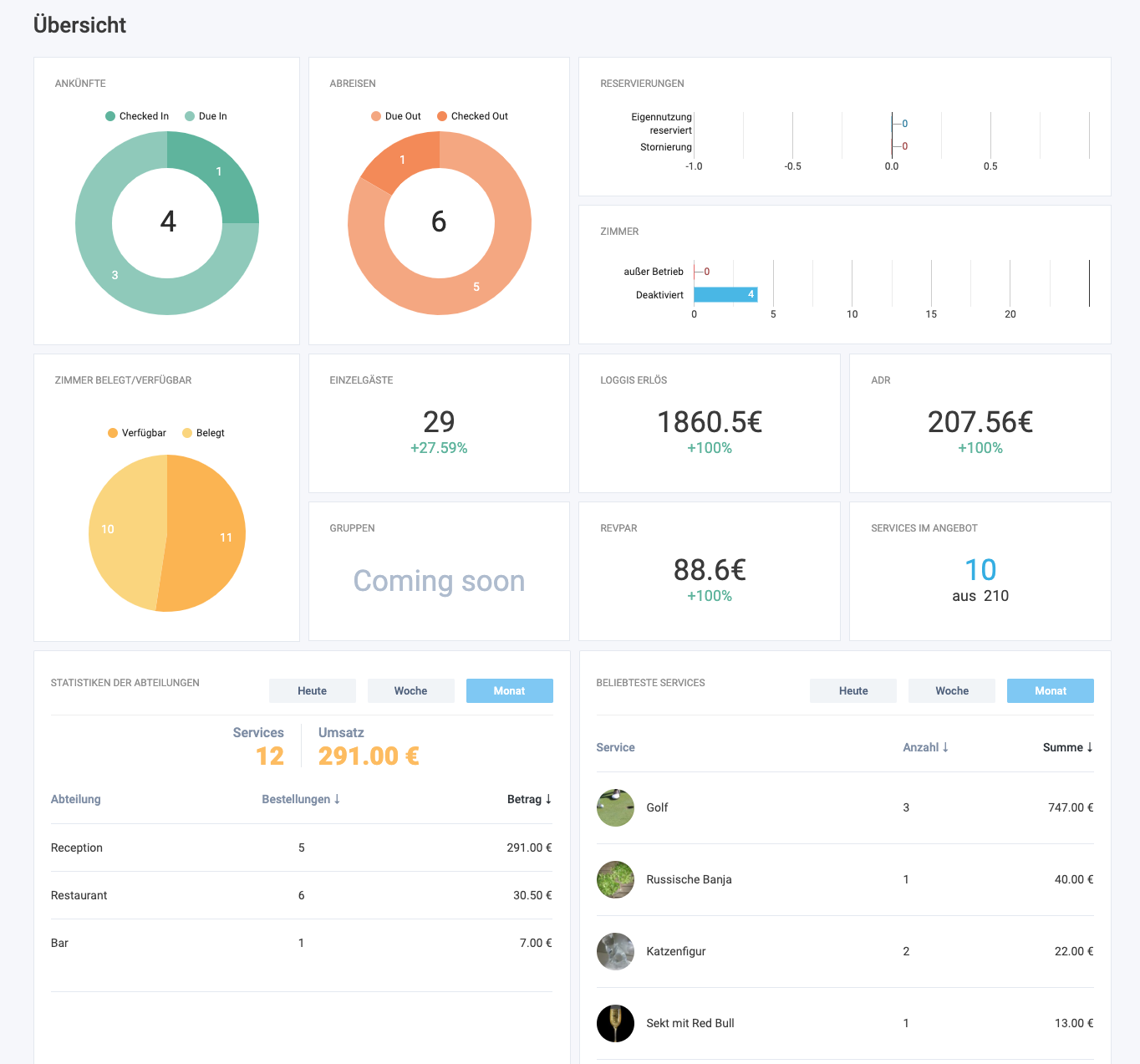This screenshot has width=1140, height=1064.
Task: Click the aus 210 text
Action: coord(980,596)
